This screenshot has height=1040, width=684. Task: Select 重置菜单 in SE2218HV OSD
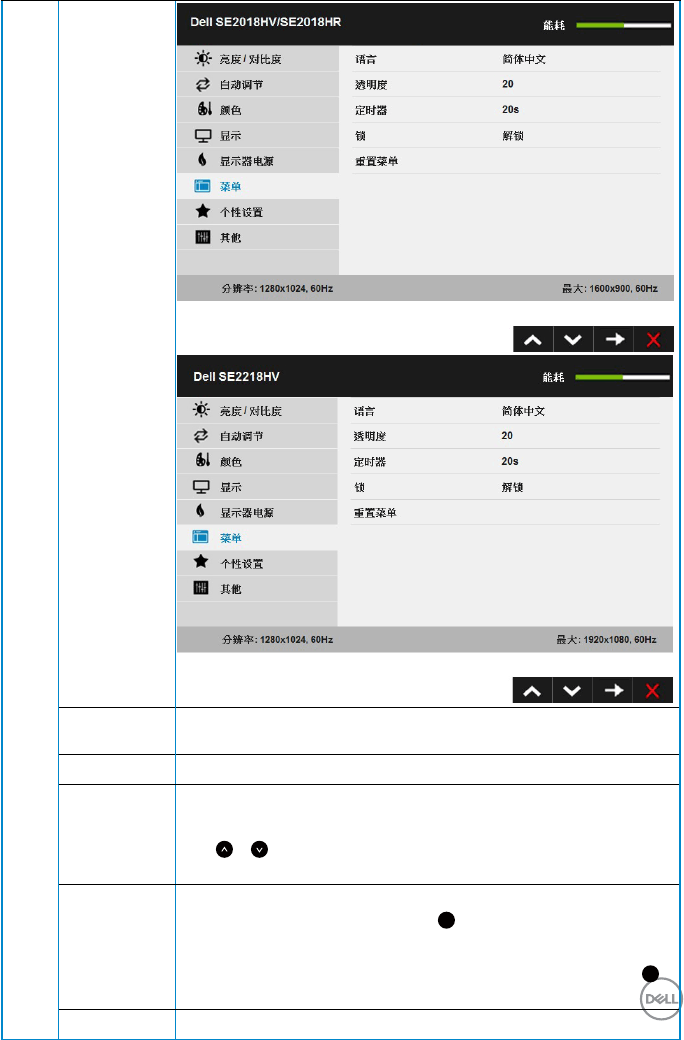pos(375,513)
